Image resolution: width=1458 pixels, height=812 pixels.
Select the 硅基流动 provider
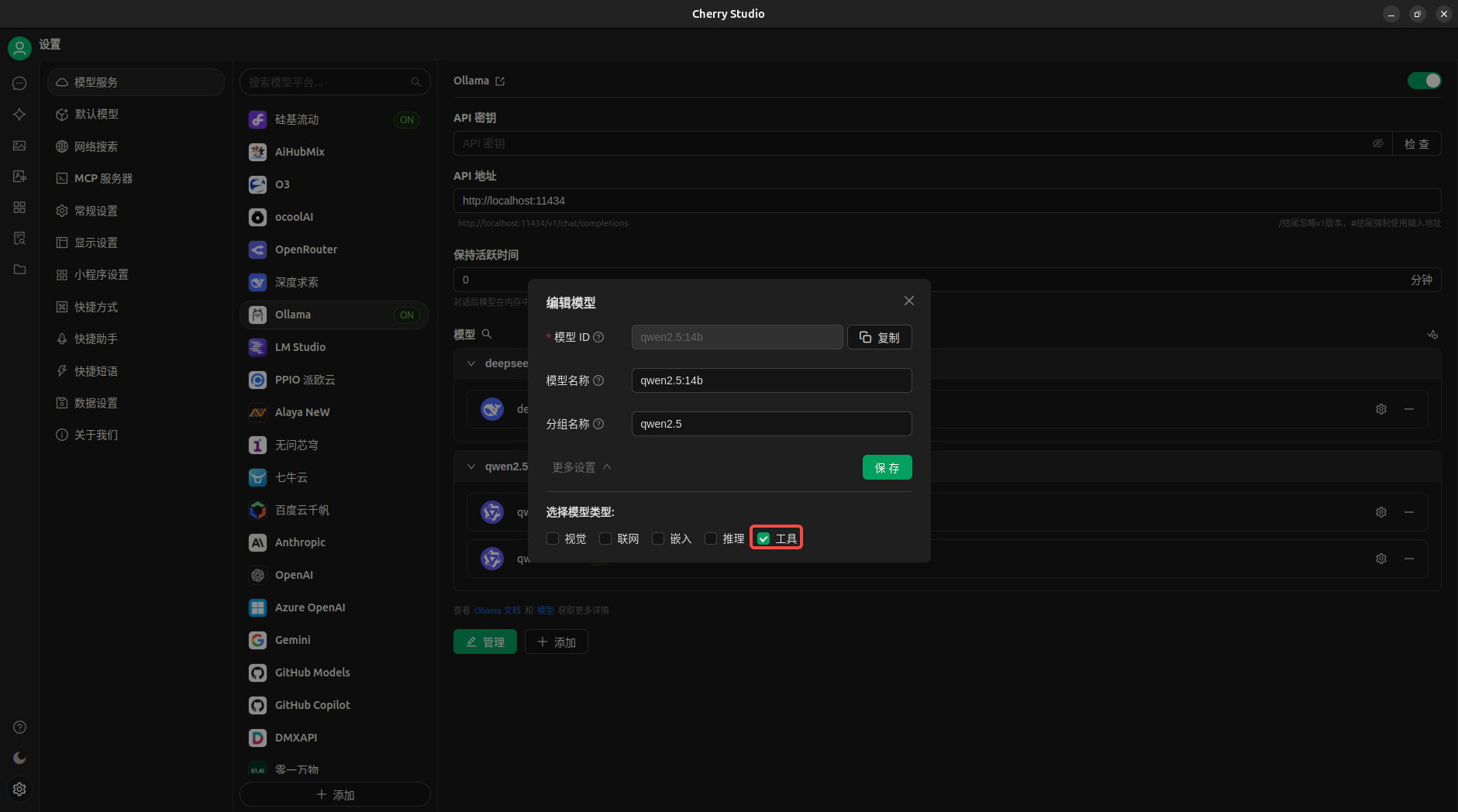pyautogui.click(x=334, y=119)
